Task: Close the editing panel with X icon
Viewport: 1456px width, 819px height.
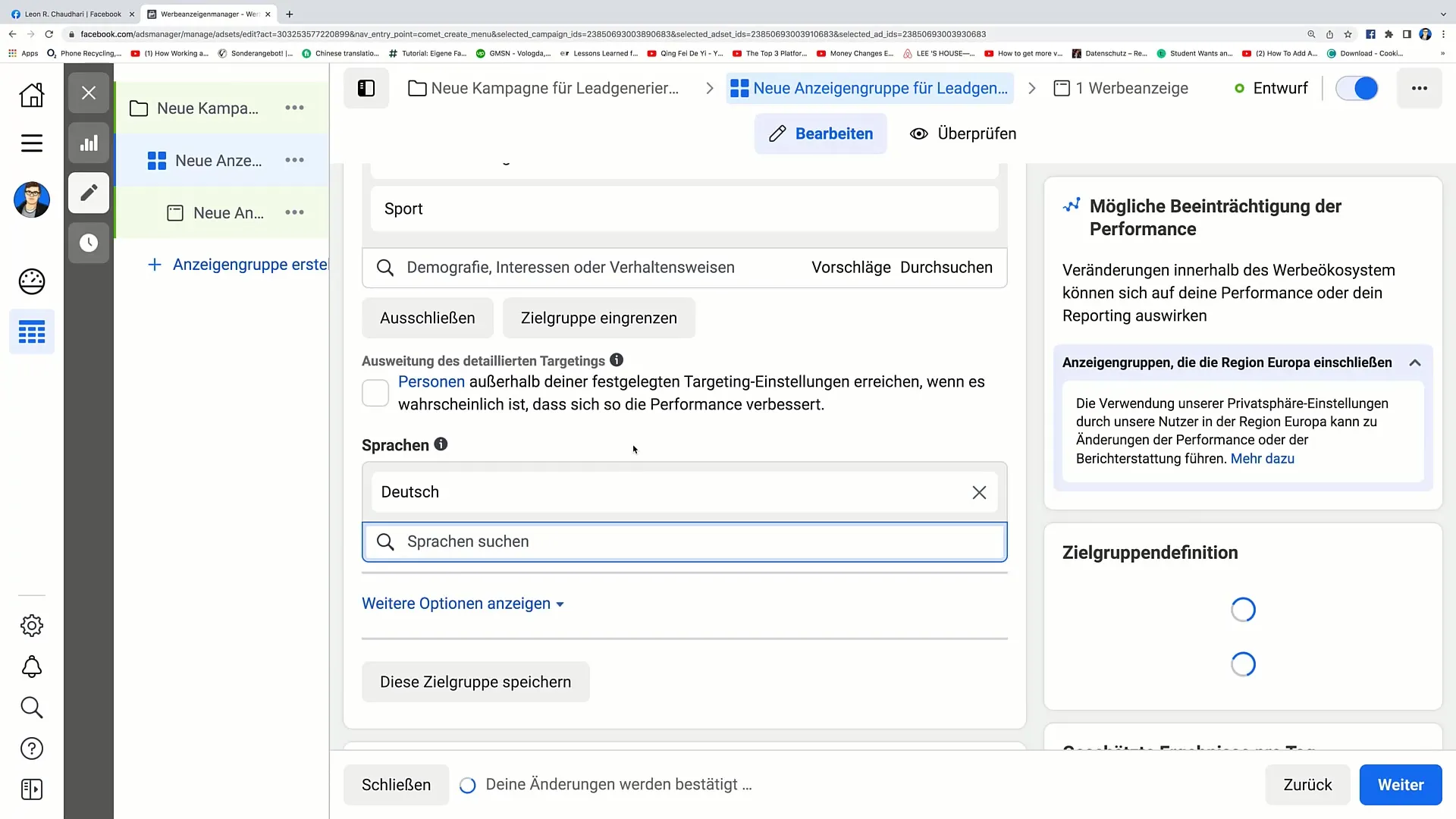Action: click(89, 93)
